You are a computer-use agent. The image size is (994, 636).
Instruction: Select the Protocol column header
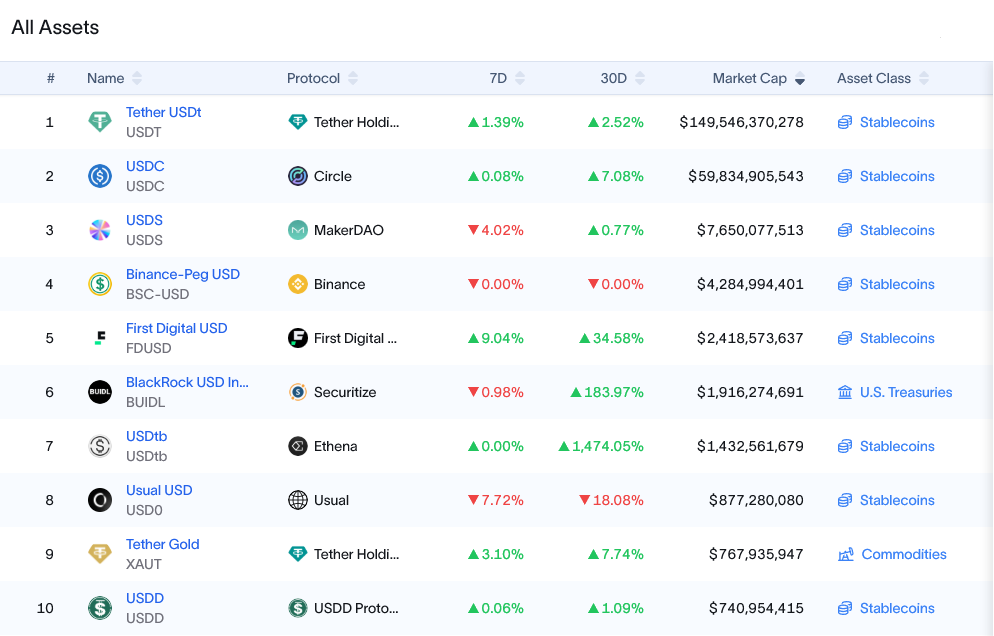pyautogui.click(x=316, y=78)
